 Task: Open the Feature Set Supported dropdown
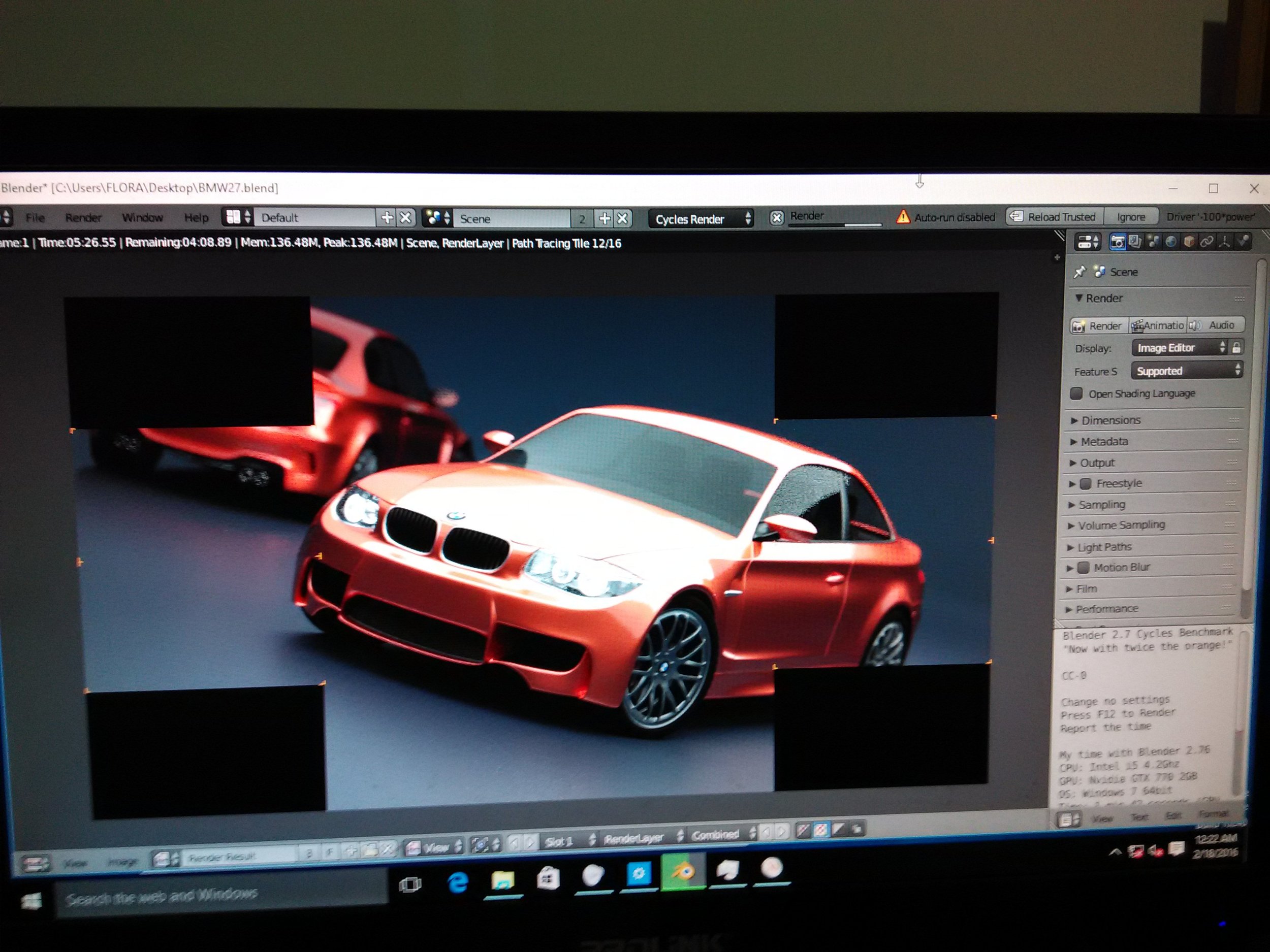click(1187, 371)
